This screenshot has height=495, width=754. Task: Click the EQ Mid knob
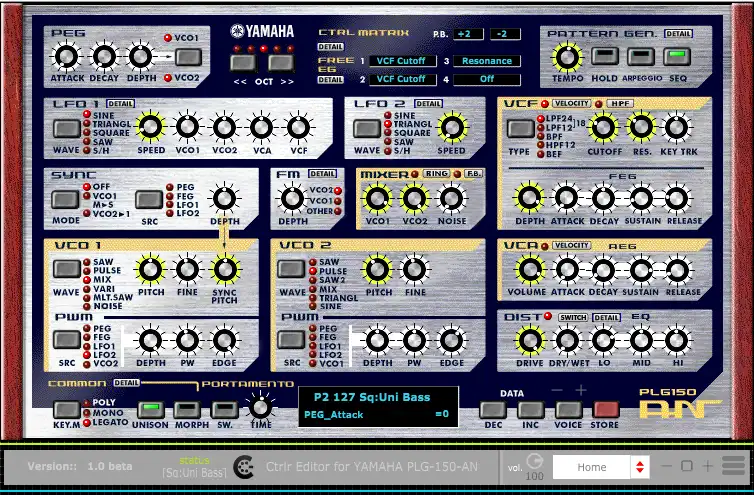pyautogui.click(x=641, y=340)
